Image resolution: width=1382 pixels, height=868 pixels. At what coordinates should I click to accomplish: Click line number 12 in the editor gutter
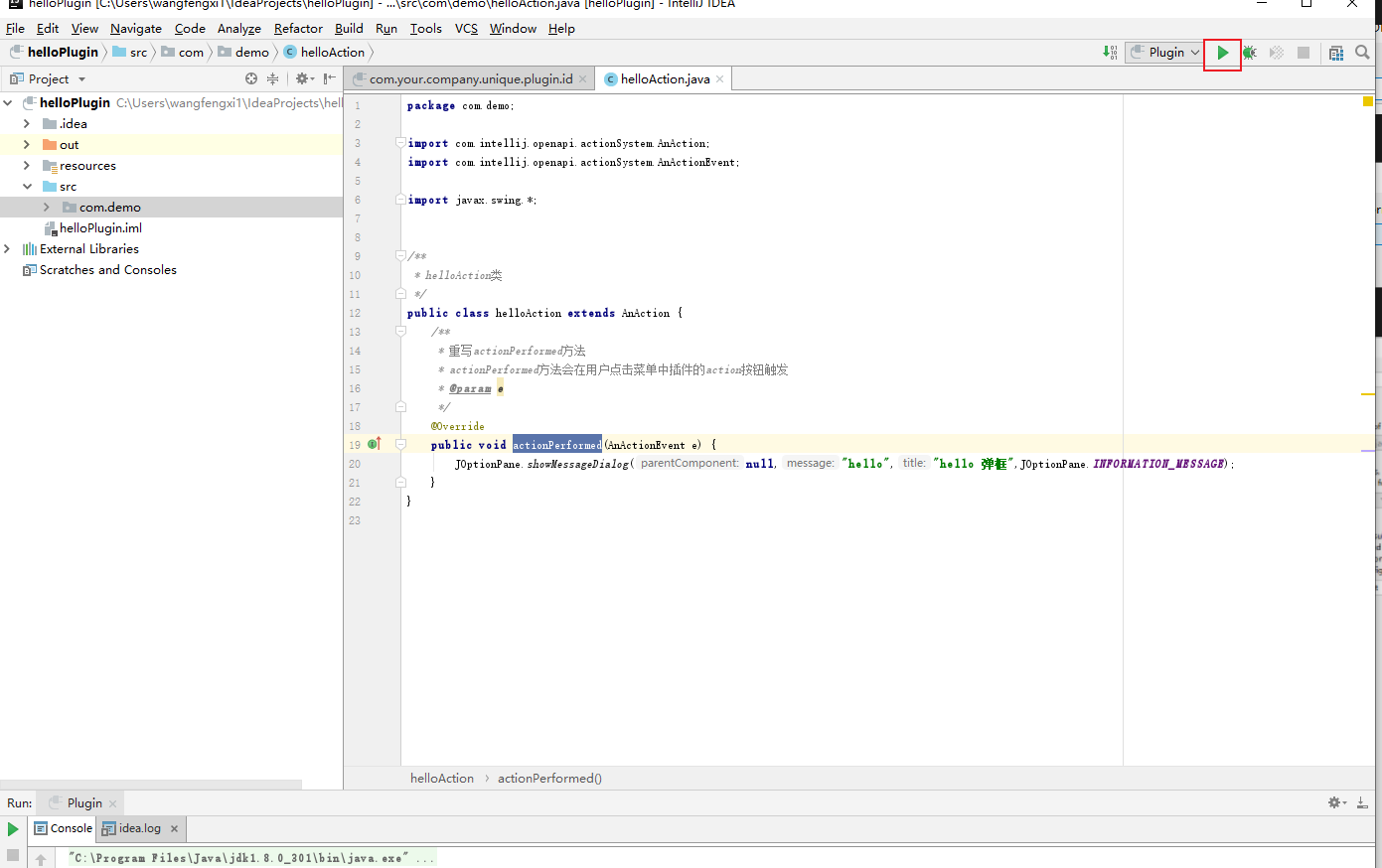tap(355, 313)
